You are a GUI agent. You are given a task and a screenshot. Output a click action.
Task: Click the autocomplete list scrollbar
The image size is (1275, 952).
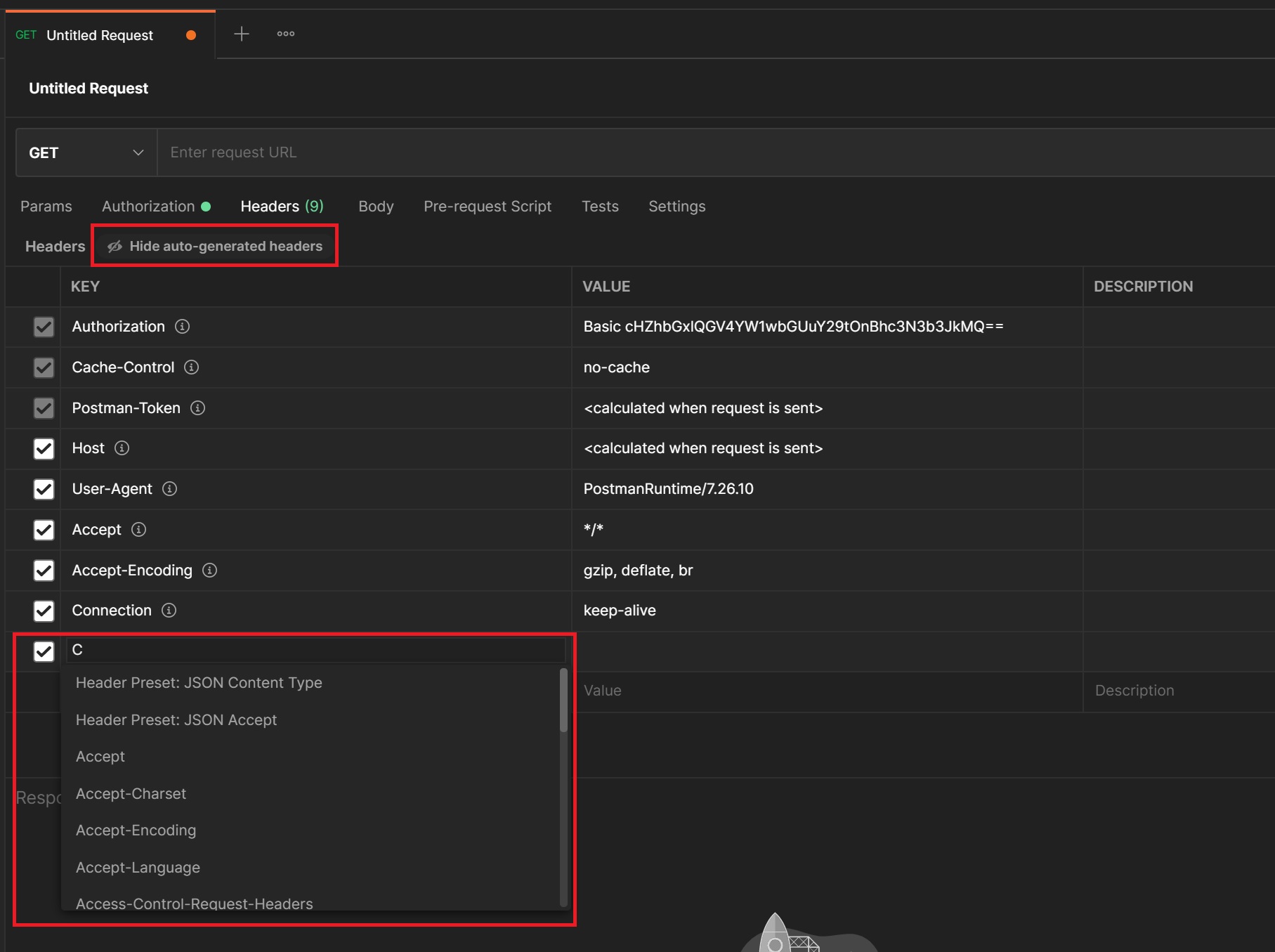coord(563,700)
